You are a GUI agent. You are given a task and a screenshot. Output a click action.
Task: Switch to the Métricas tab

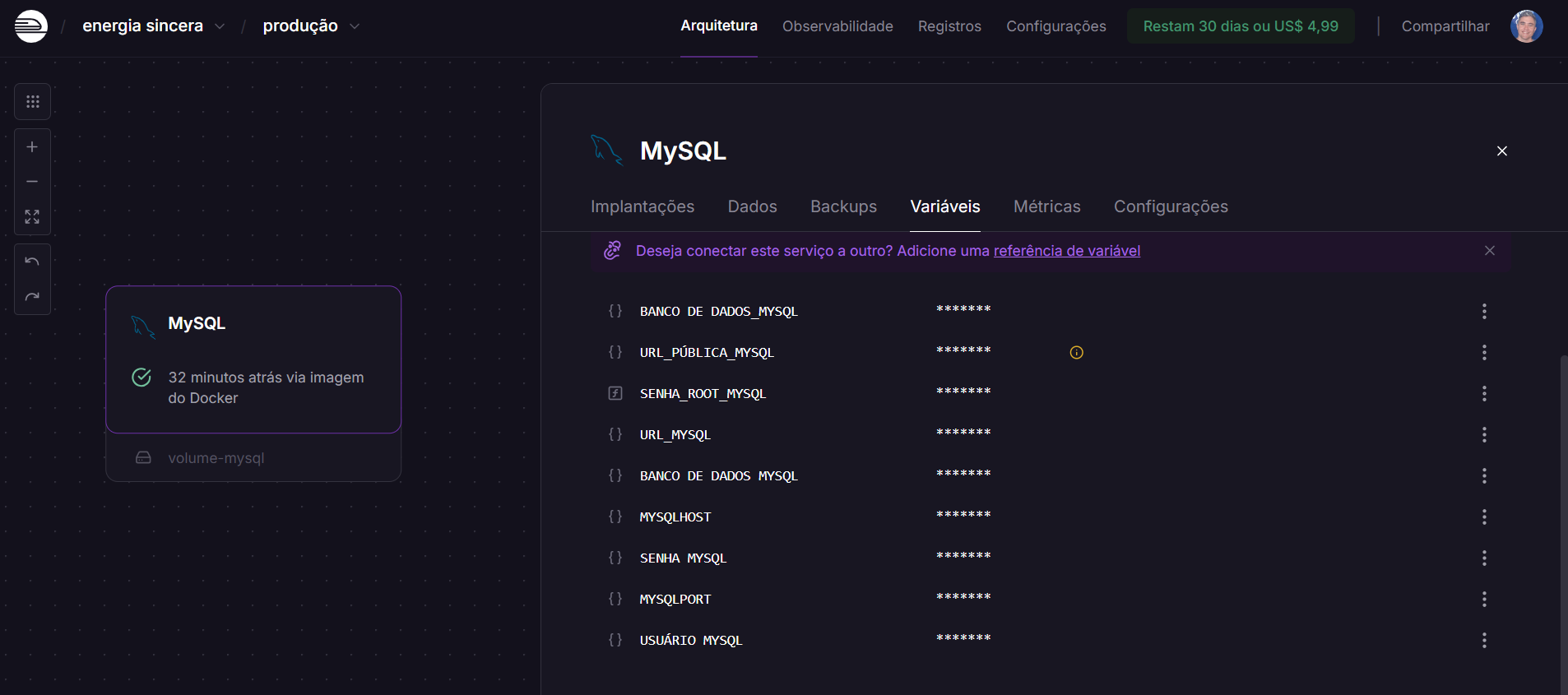(1046, 206)
